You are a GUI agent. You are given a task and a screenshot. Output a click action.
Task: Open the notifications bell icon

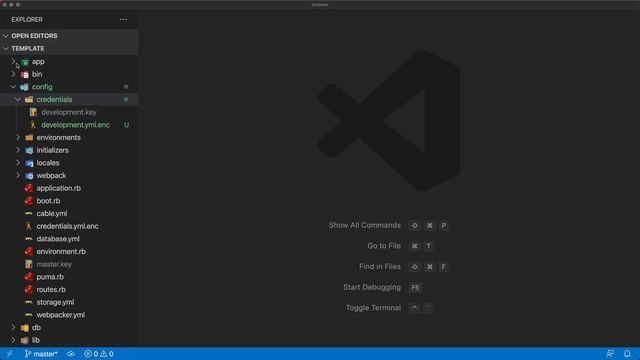point(627,354)
